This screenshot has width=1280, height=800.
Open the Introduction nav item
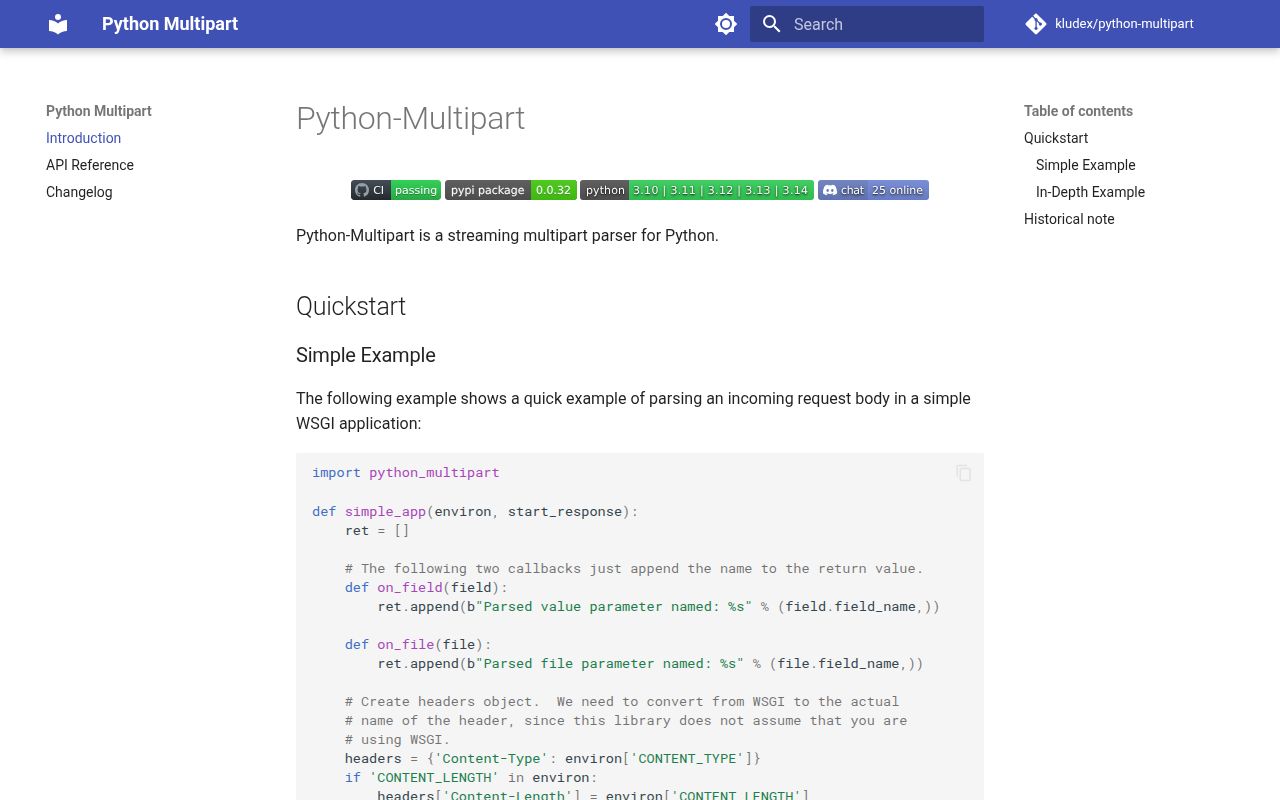tap(83, 138)
